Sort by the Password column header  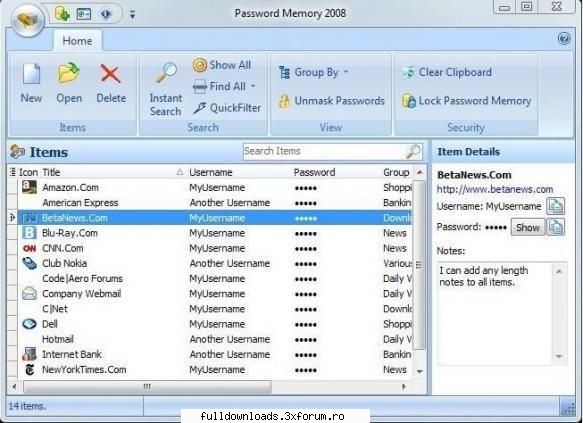point(336,172)
